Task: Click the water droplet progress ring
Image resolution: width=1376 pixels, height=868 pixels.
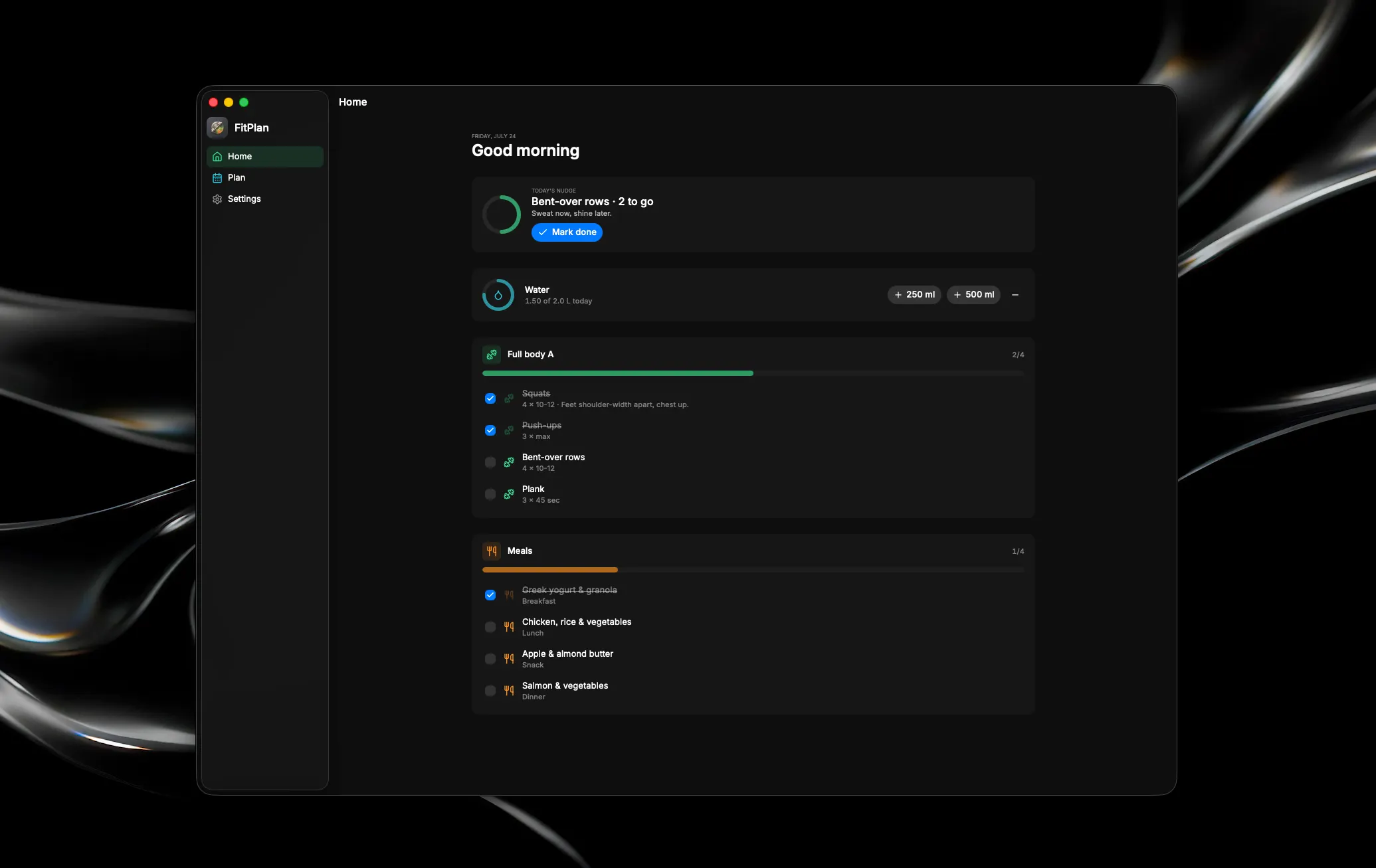Action: coord(498,295)
